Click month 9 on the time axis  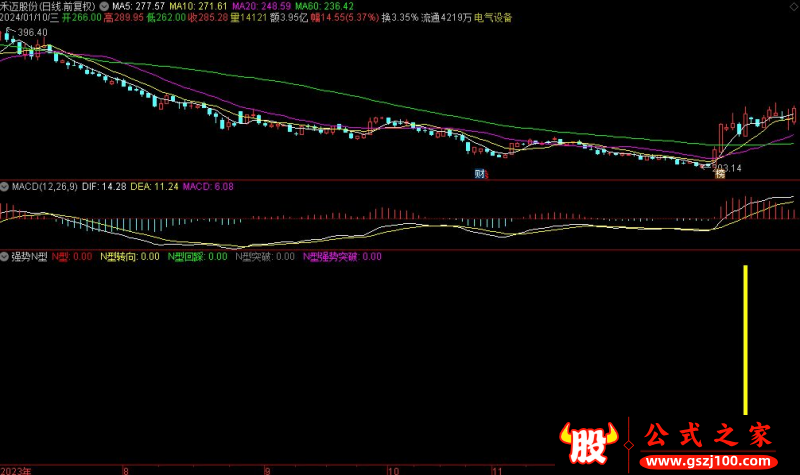click(x=267, y=468)
